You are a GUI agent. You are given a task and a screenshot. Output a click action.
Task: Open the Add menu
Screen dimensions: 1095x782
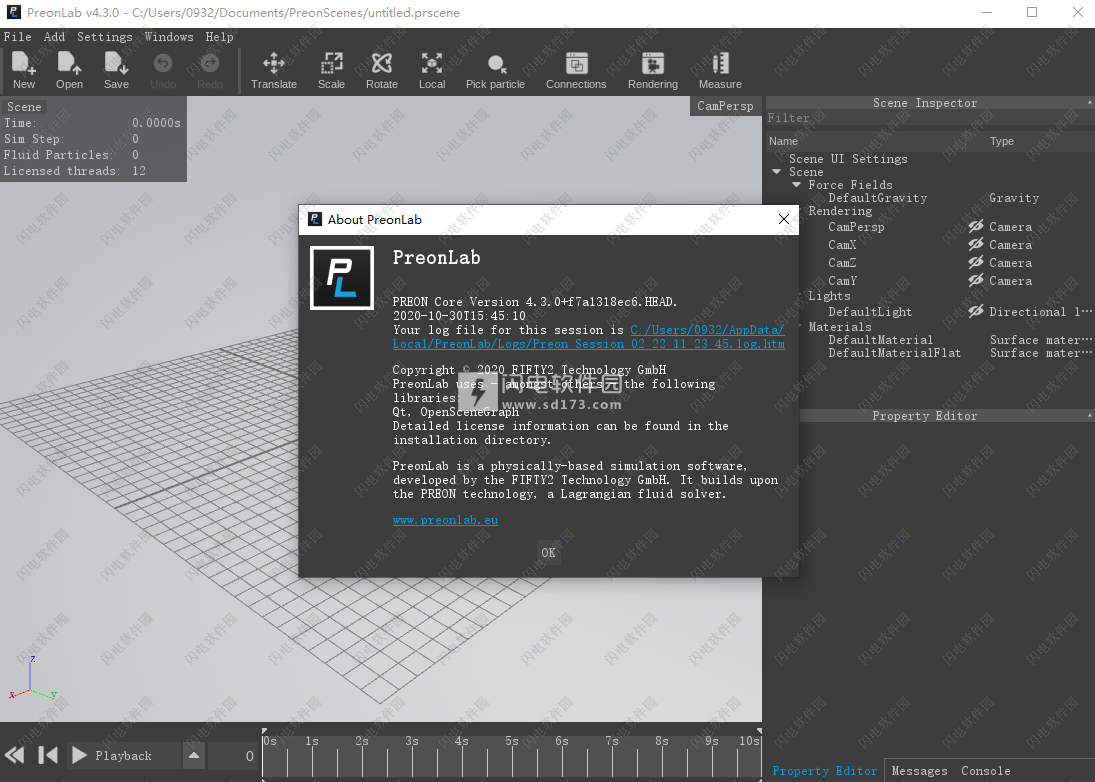point(54,37)
